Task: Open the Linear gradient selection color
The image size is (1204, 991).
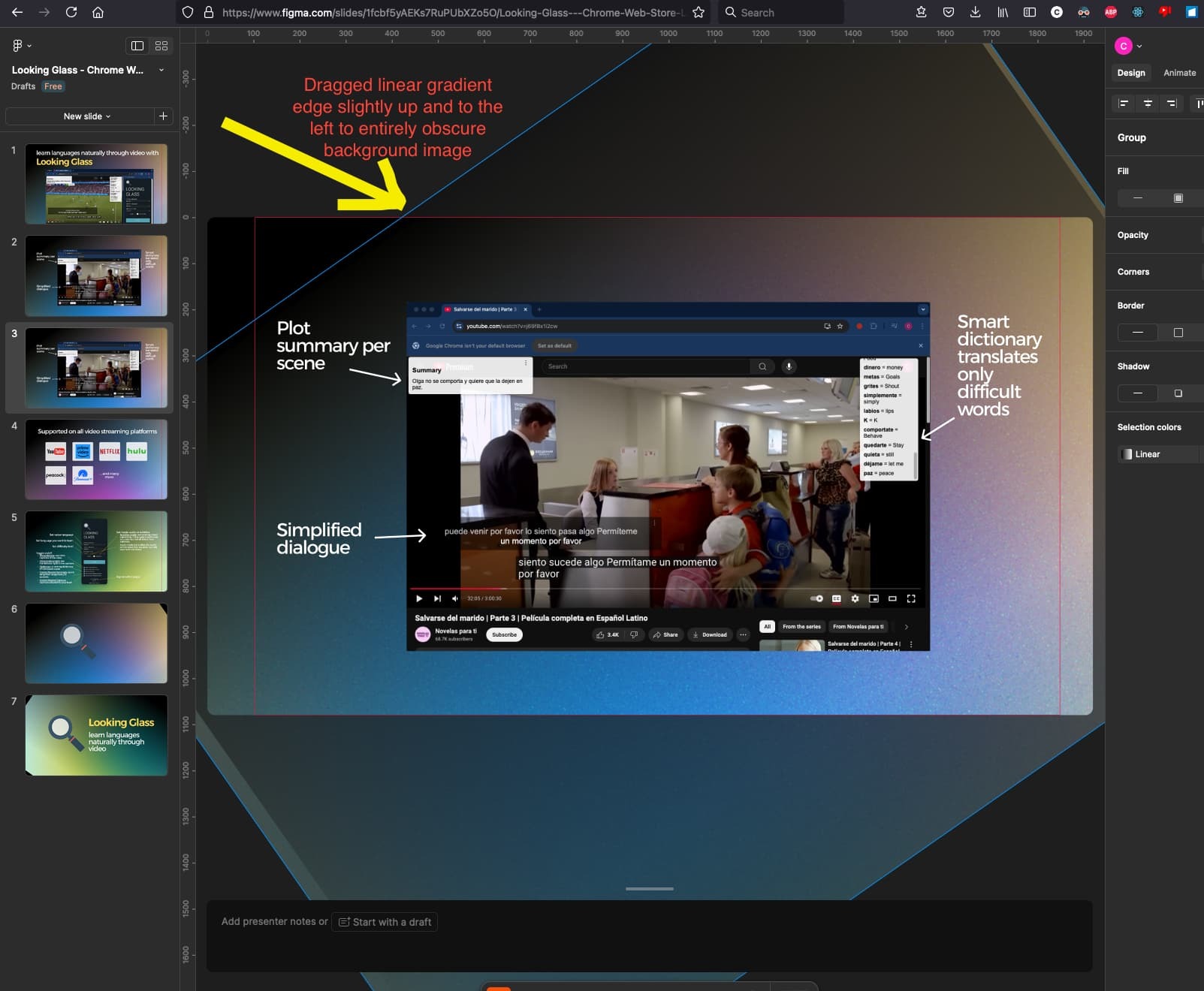Action: click(x=1157, y=454)
